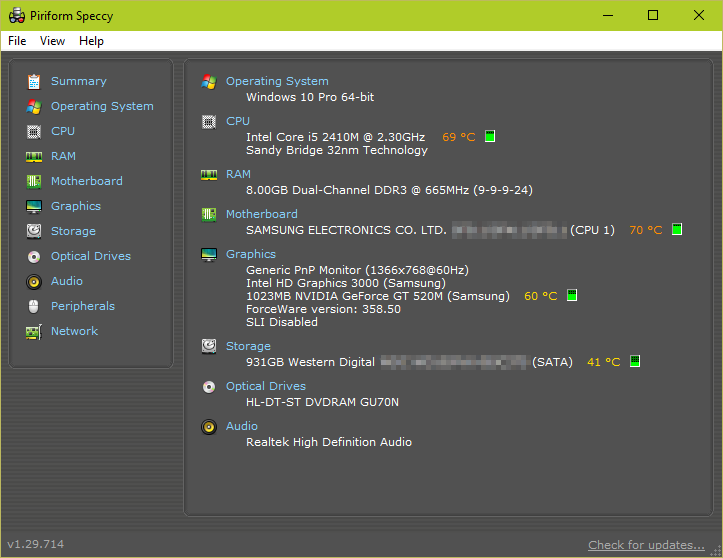Select Peripherals in the sidebar

pyautogui.click(x=83, y=306)
